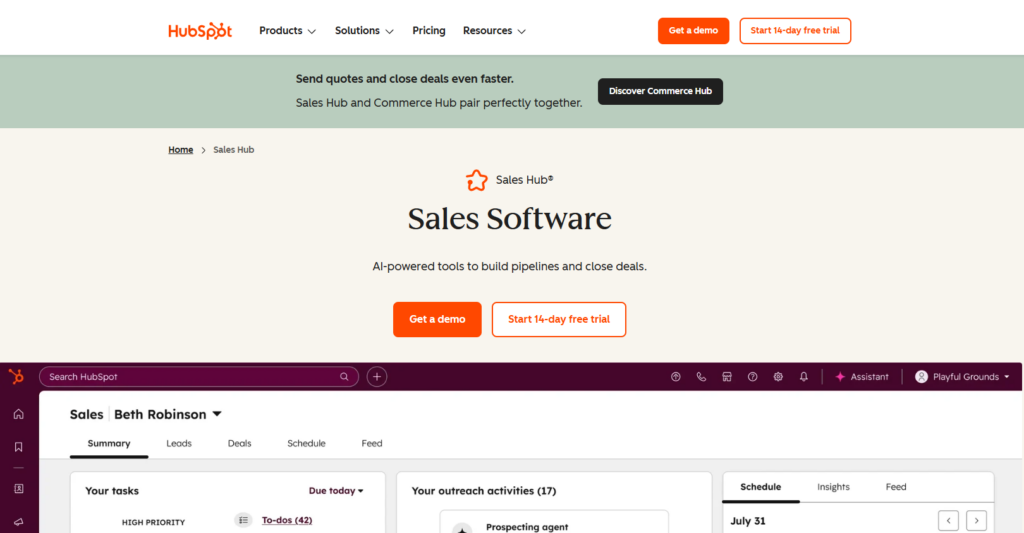The width and height of the screenshot is (1024, 533).
Task: Open the workspace Feed tab
Action: 372,444
